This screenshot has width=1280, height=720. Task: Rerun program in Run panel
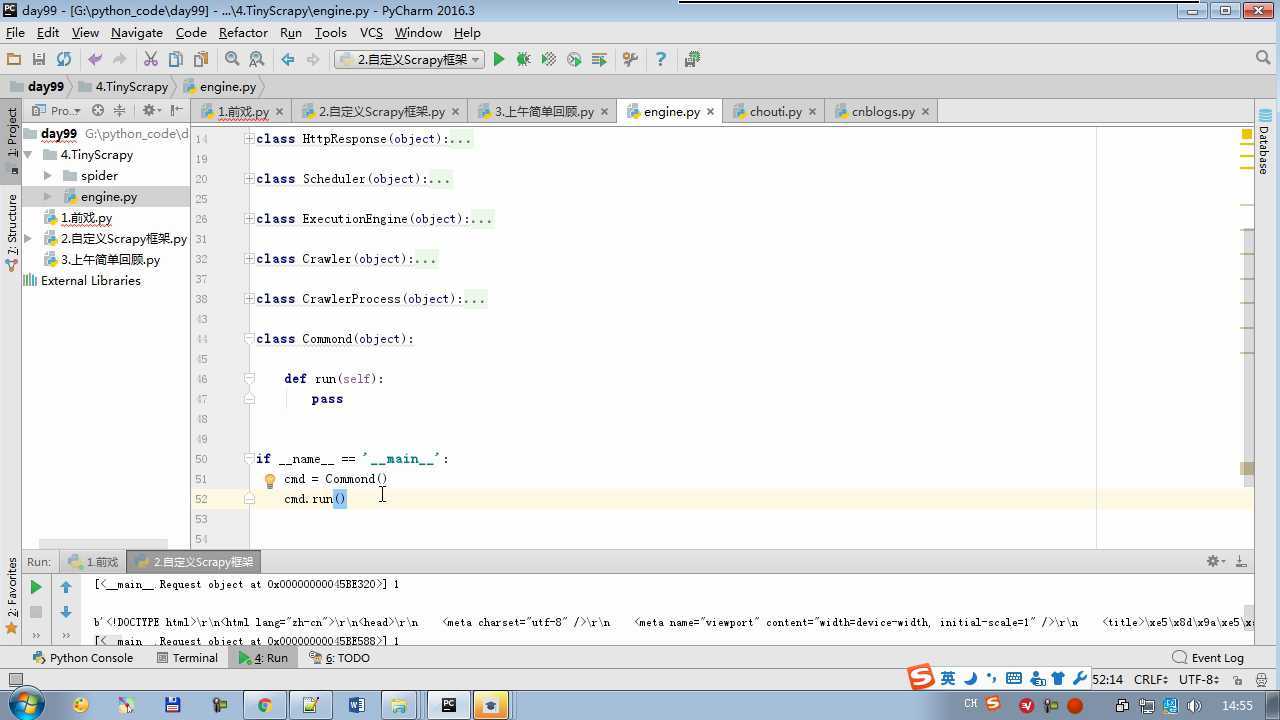pos(36,587)
